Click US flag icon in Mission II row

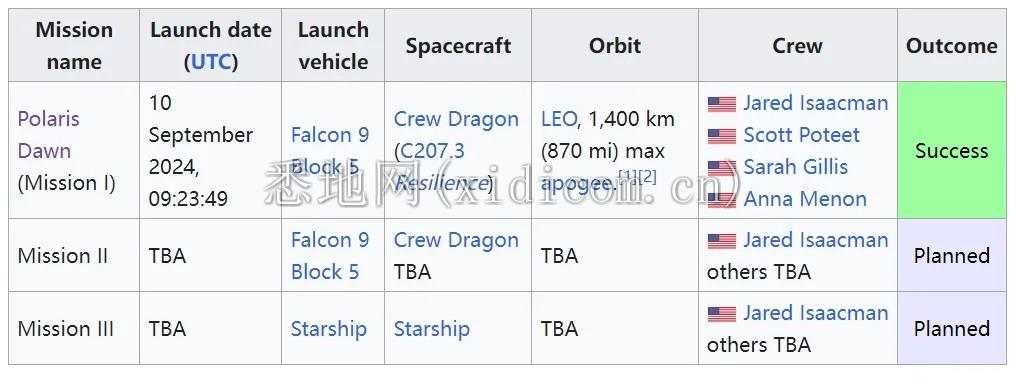[722, 241]
